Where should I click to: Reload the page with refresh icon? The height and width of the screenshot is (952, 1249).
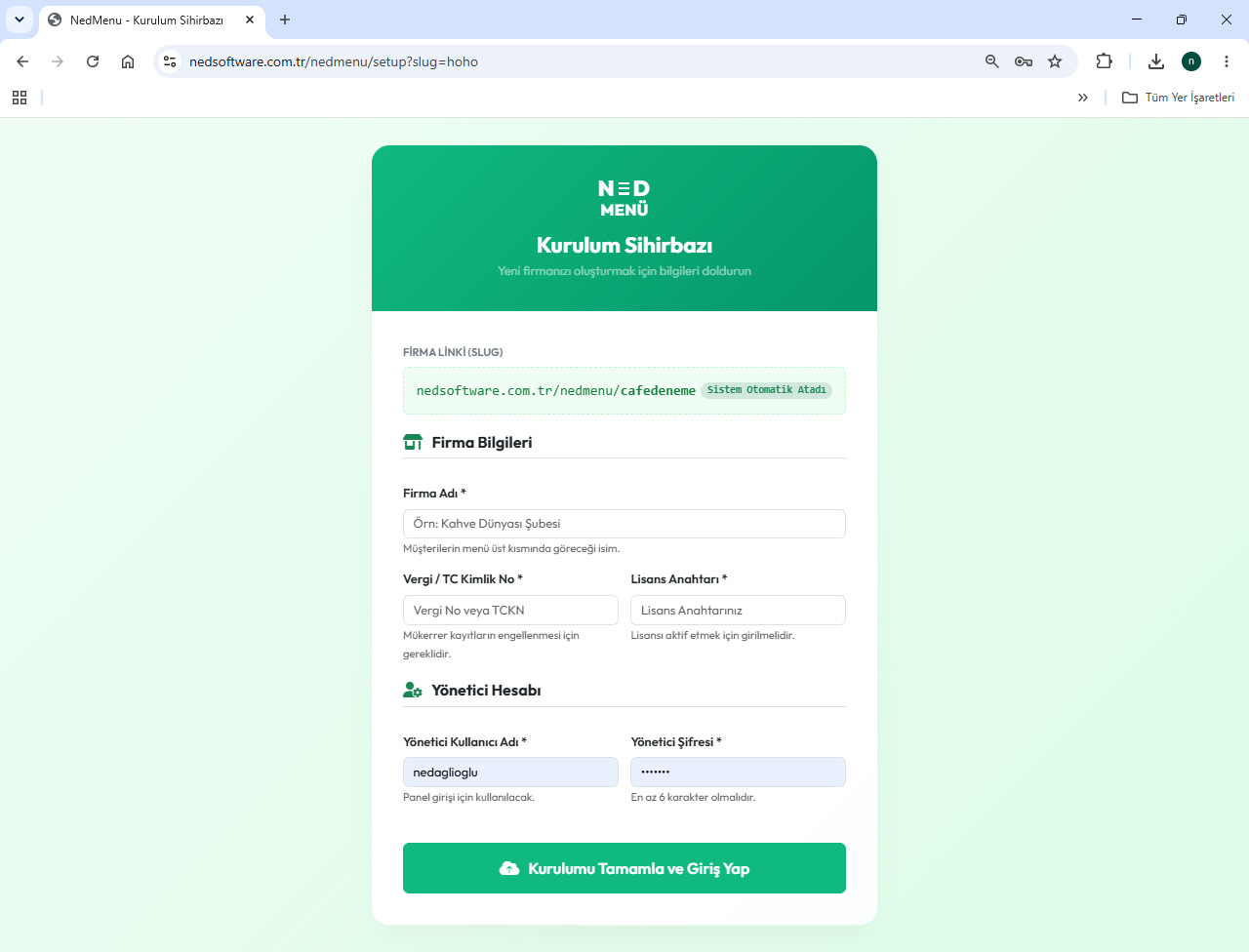point(93,61)
